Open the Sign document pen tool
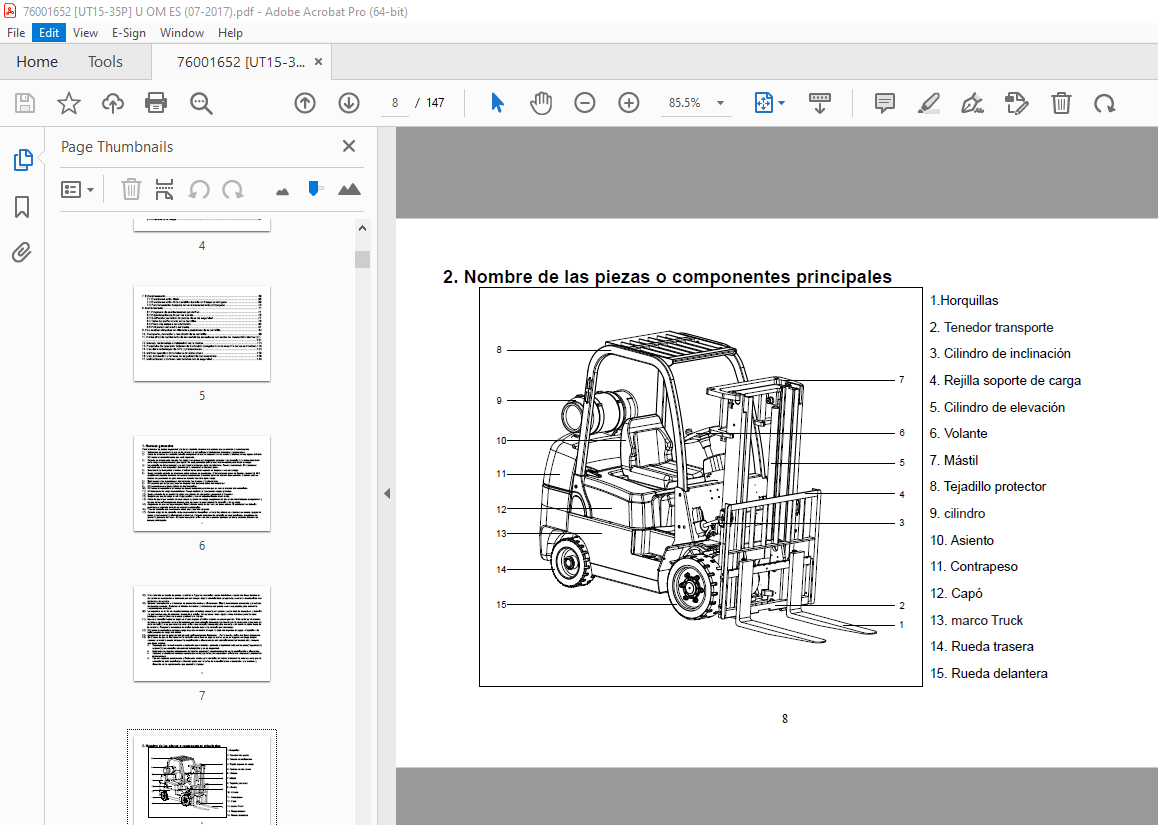Viewport: 1158px width, 825px height. 972,103
